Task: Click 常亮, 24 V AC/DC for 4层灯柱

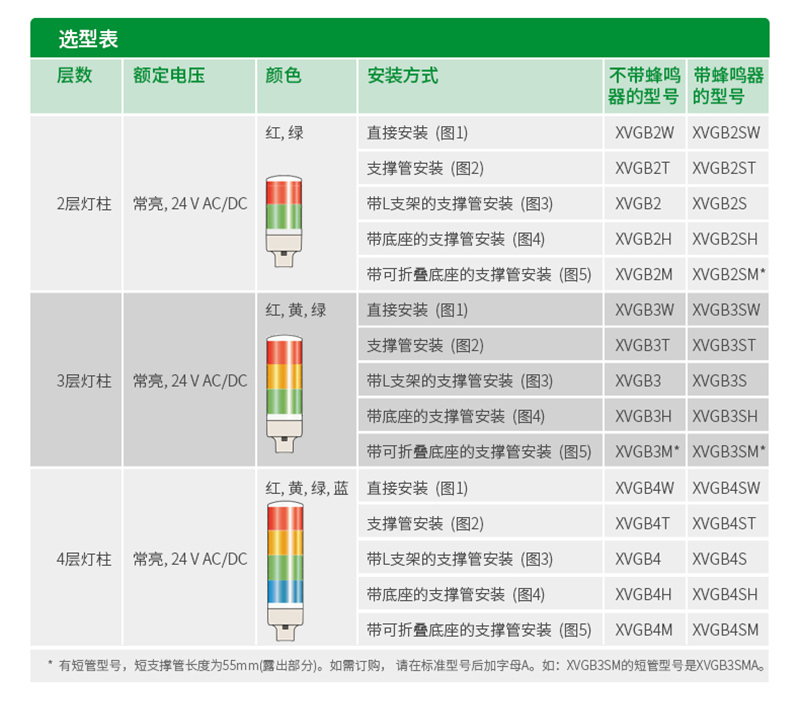Action: [190, 559]
